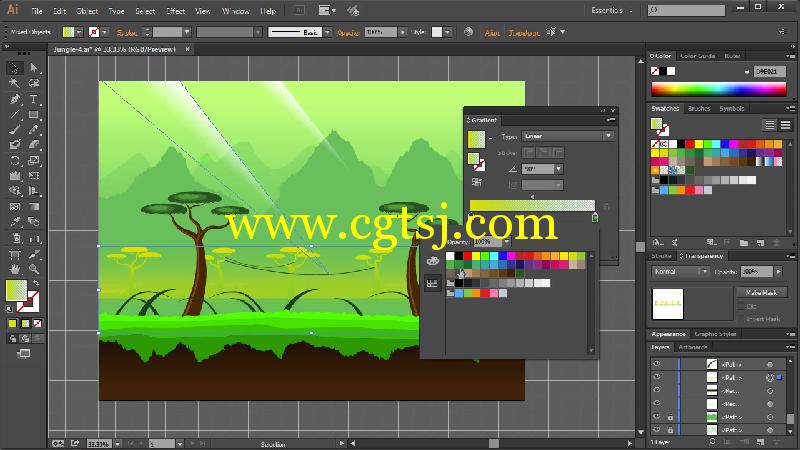Select the Lasso tool
The image size is (800, 450).
pyautogui.click(x=34, y=83)
